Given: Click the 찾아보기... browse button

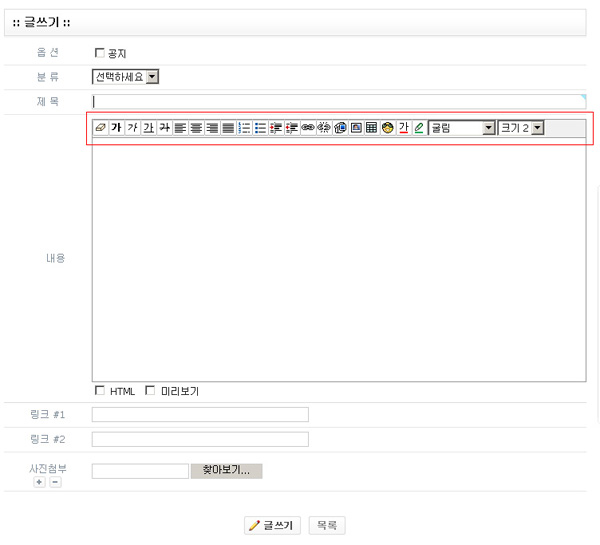Looking at the screenshot, I should (227, 471).
